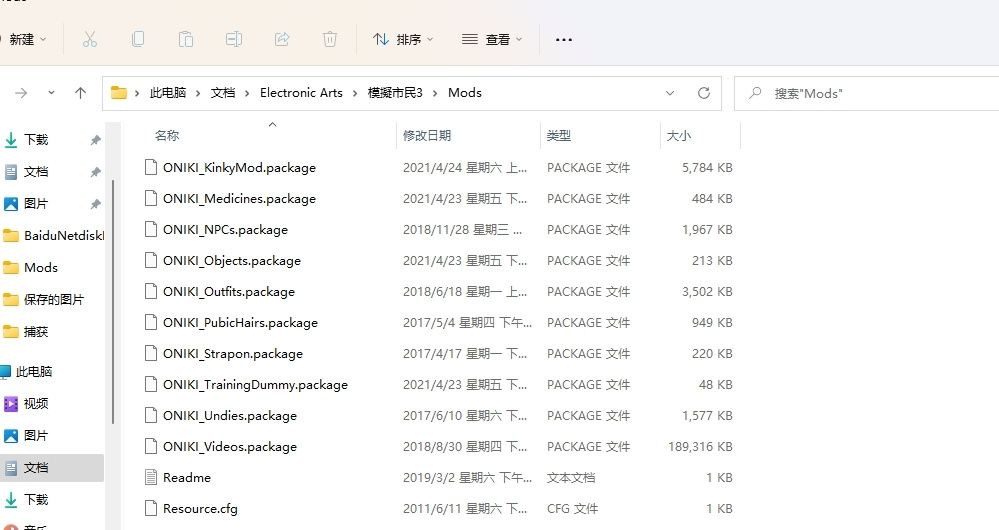Image resolution: width=999 pixels, height=530 pixels.
Task: Open BaiduNetdisk folder in sidebar
Action: coord(54,236)
